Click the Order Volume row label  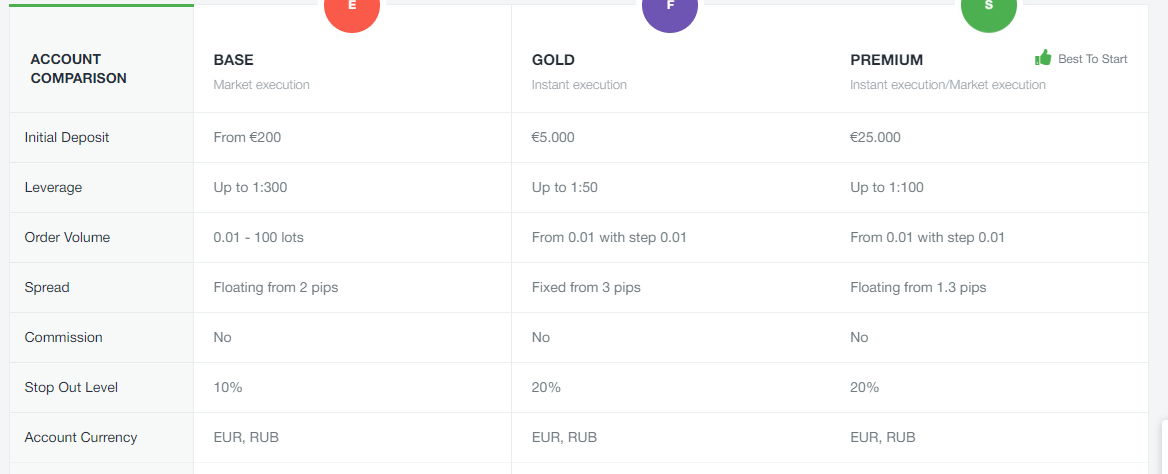pyautogui.click(x=67, y=237)
